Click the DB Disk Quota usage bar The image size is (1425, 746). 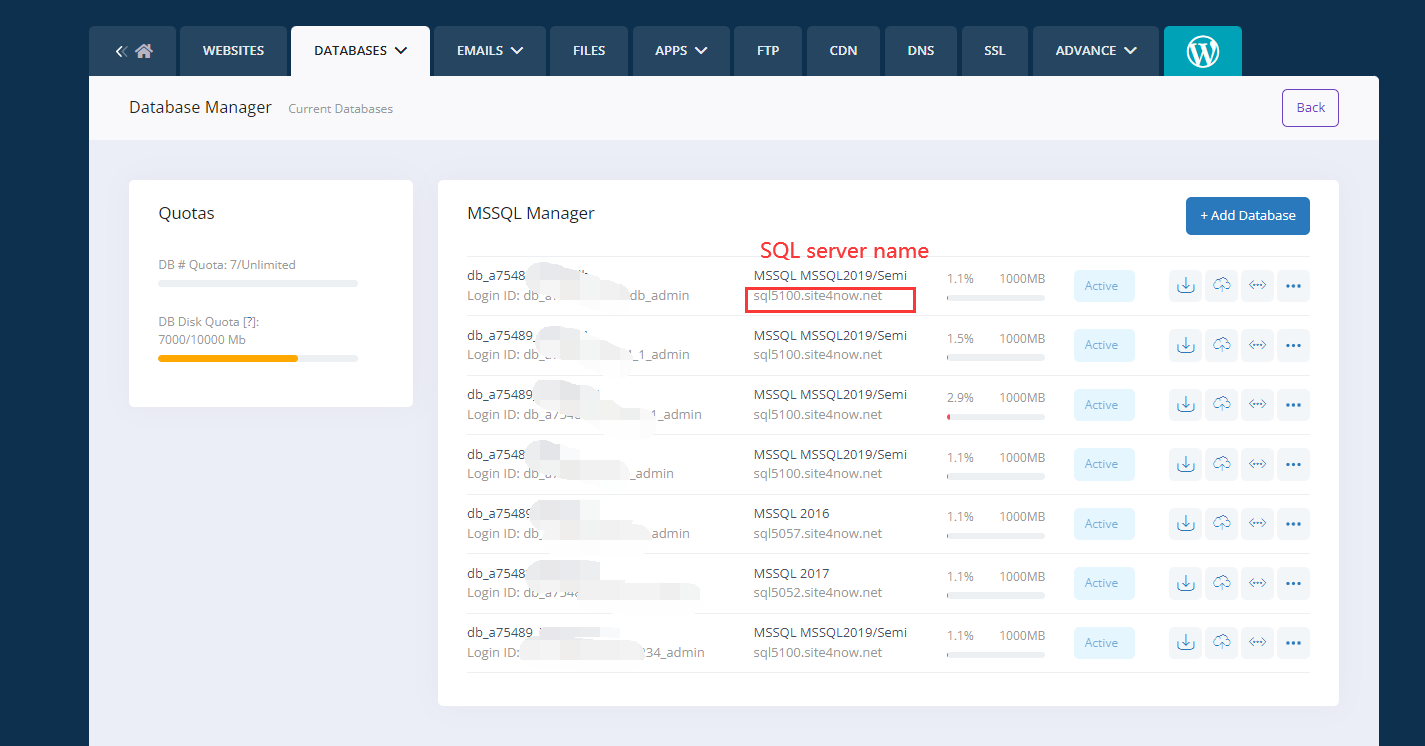click(257, 358)
